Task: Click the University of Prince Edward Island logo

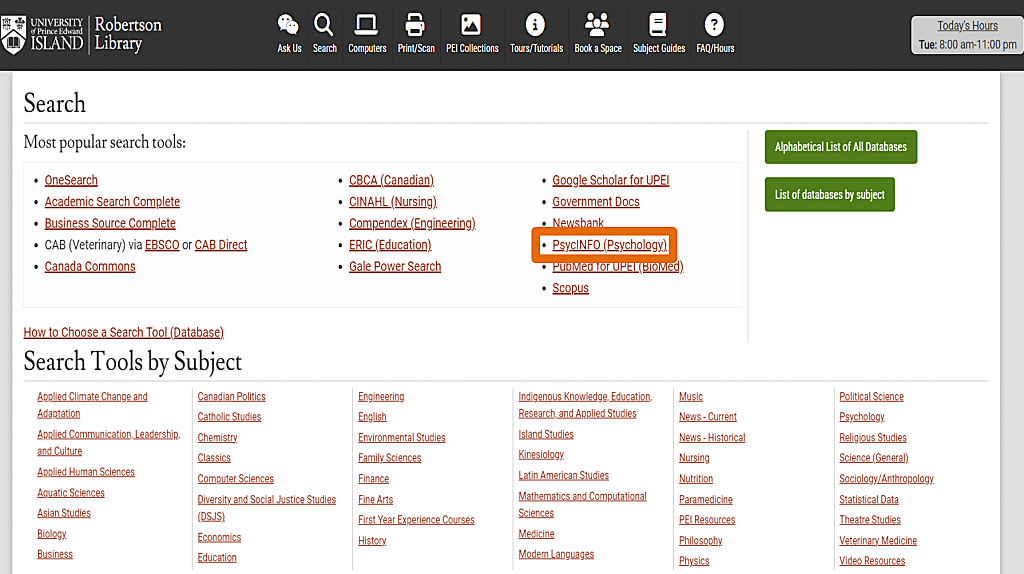Action: click(x=43, y=34)
